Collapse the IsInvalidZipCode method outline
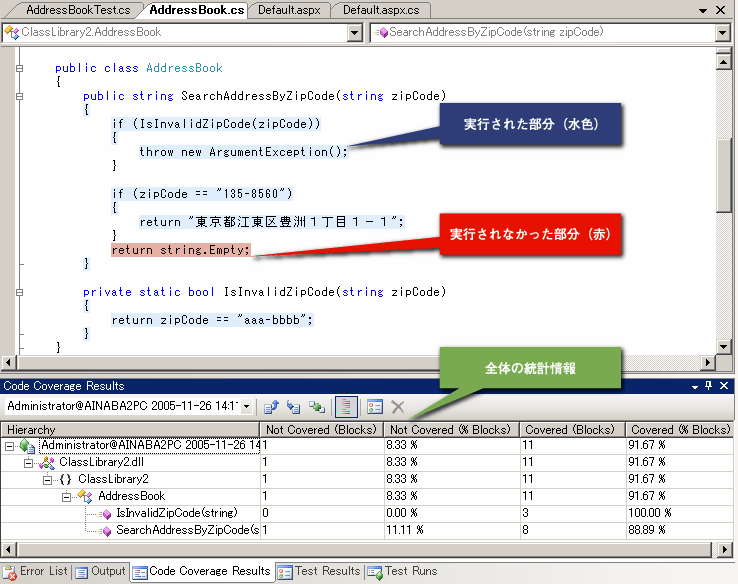 pyautogui.click(x=19, y=292)
